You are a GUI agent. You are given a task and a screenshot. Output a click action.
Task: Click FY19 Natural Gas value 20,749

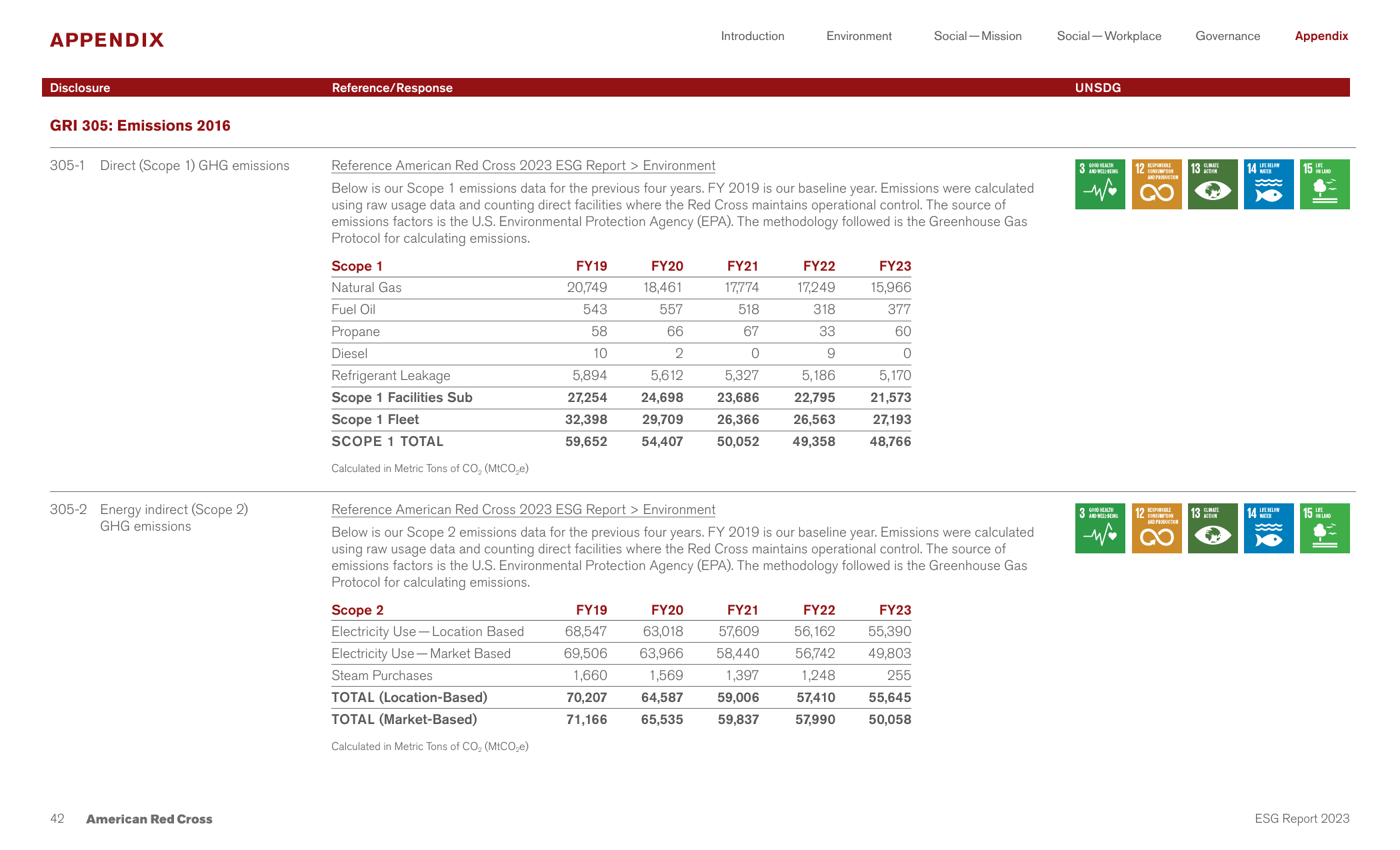pyautogui.click(x=587, y=287)
